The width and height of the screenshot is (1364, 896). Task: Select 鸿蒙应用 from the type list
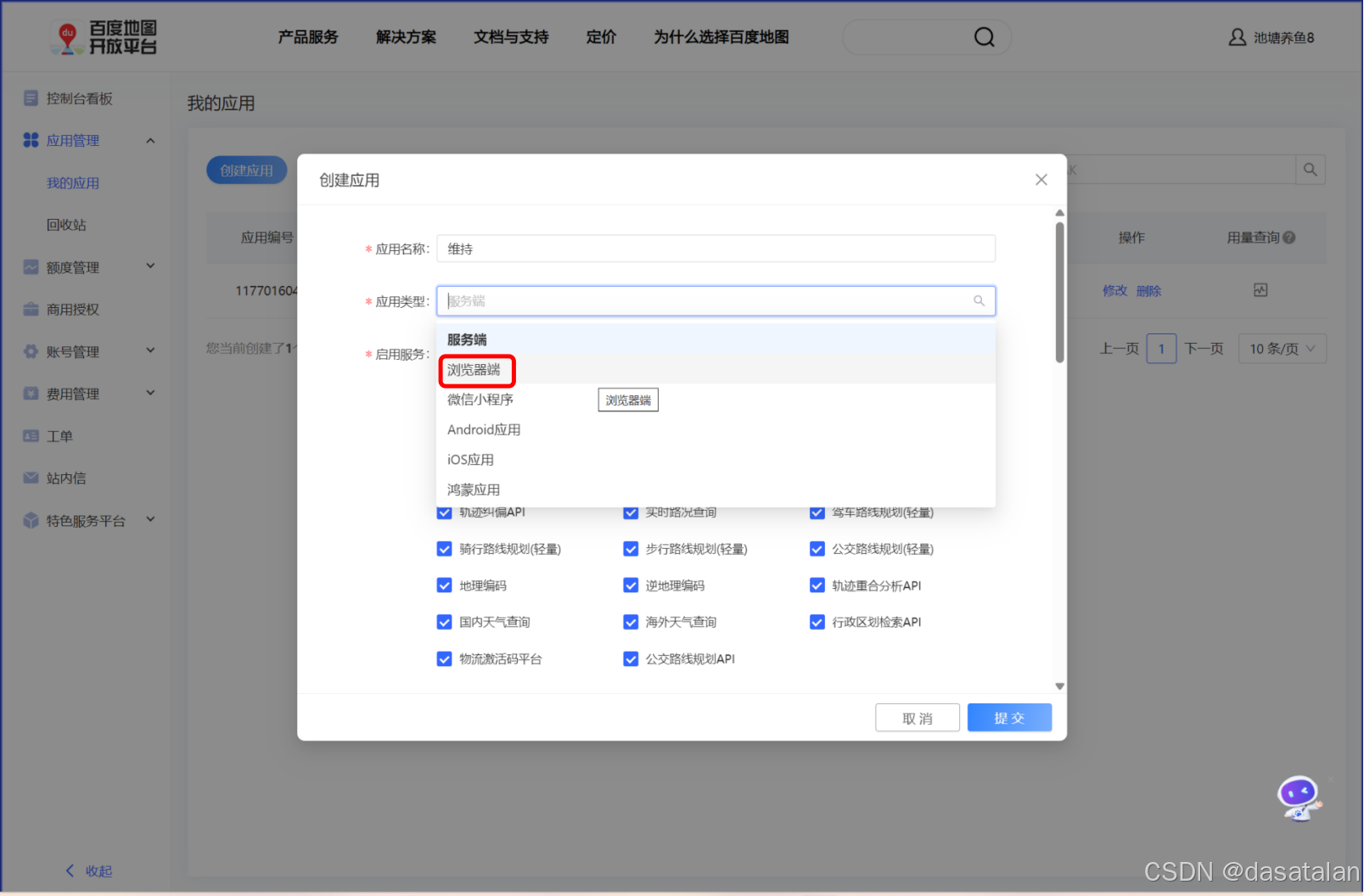click(716, 490)
